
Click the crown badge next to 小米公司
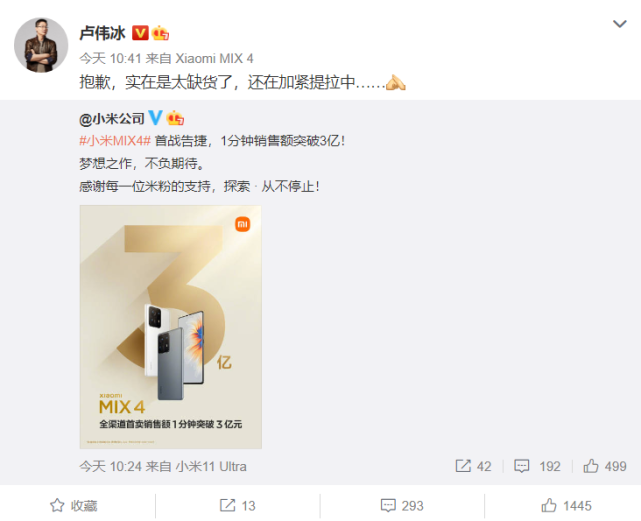click(x=175, y=118)
